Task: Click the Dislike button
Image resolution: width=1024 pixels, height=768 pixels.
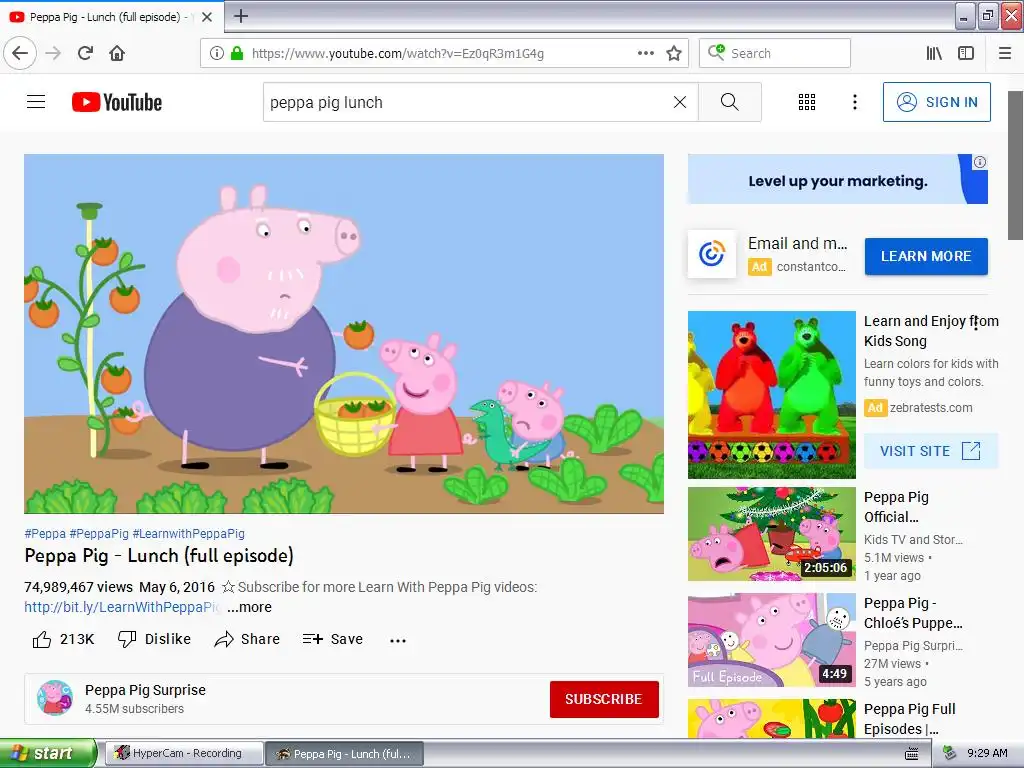Action: click(154, 639)
